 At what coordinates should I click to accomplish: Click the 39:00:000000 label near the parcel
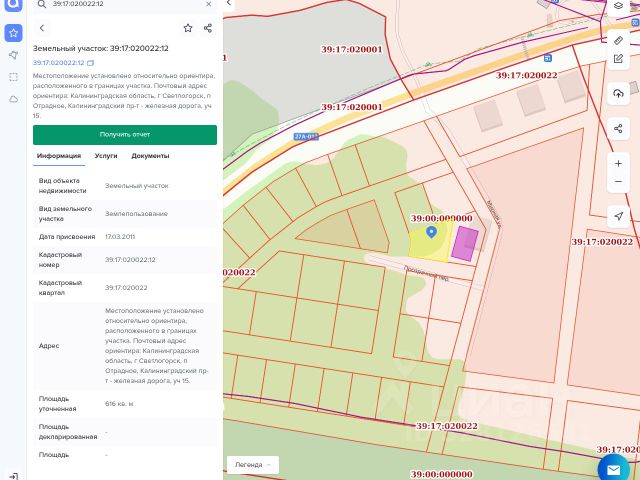click(441, 218)
